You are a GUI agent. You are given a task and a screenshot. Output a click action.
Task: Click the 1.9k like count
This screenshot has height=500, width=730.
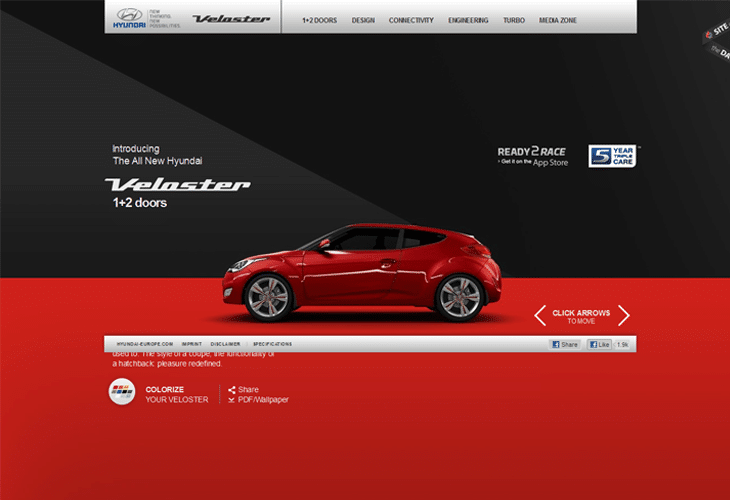pos(622,345)
